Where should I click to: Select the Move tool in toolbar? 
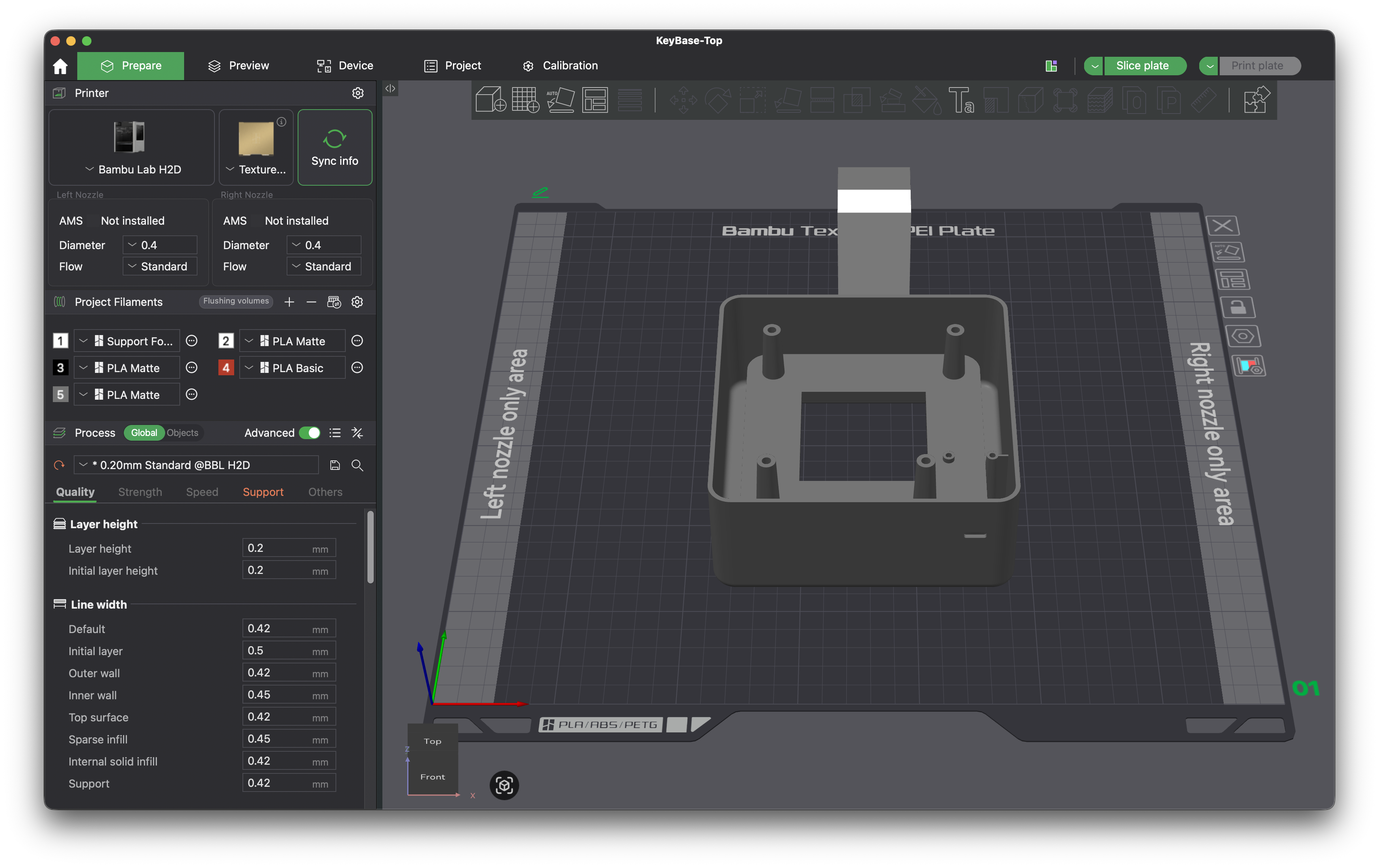(x=683, y=100)
